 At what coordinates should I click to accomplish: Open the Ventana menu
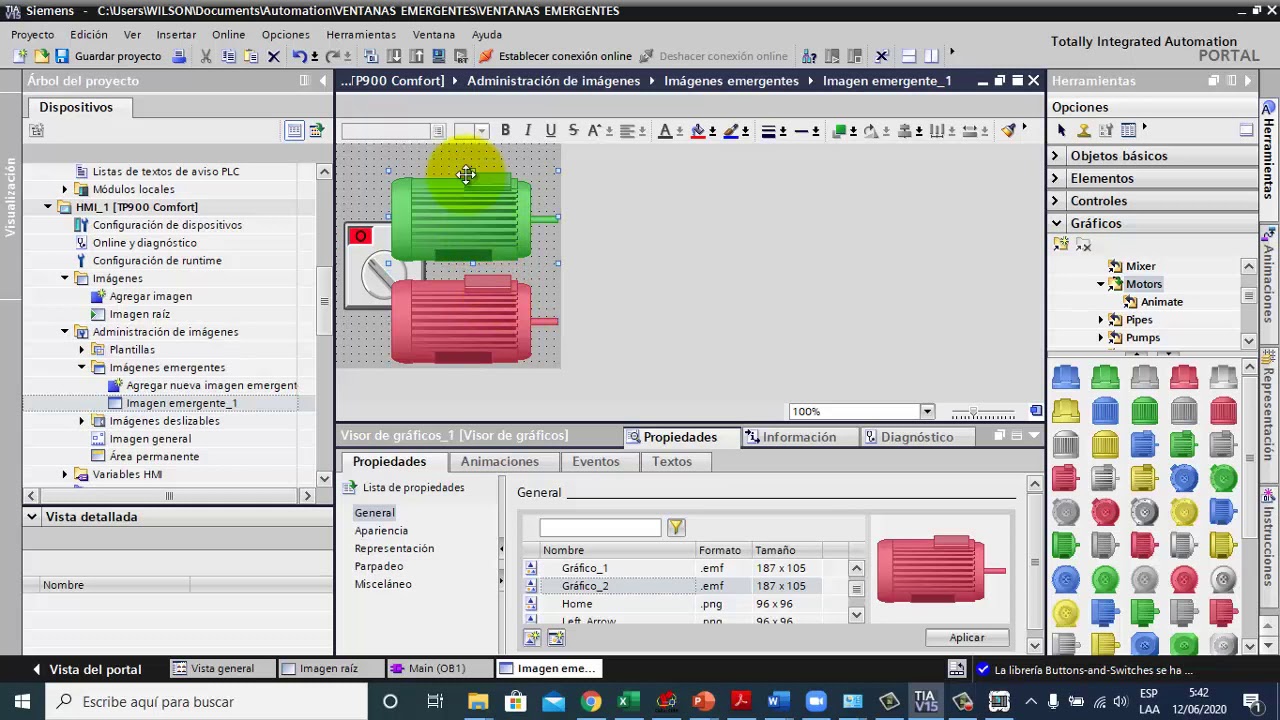click(x=433, y=34)
